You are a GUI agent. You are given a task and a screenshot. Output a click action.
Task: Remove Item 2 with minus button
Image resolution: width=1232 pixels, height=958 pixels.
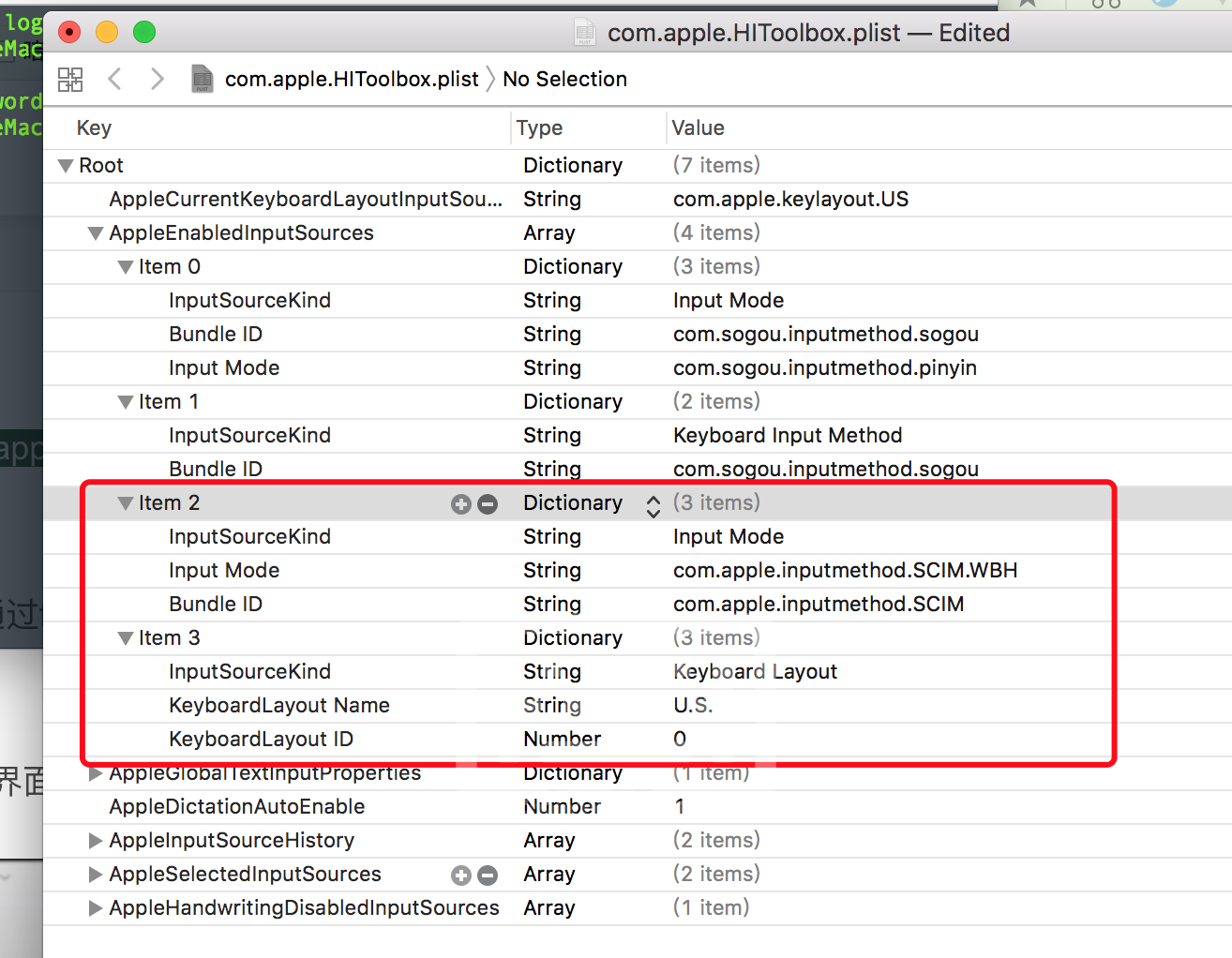(488, 504)
